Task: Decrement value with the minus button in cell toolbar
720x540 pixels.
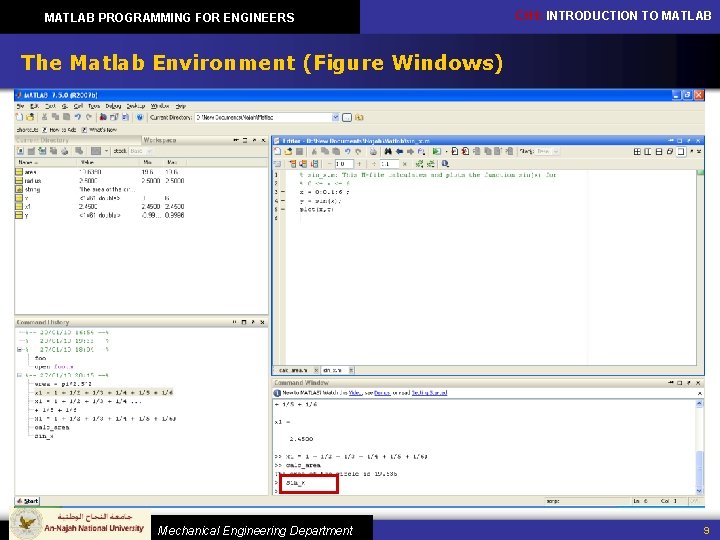Action: pyautogui.click(x=330, y=164)
